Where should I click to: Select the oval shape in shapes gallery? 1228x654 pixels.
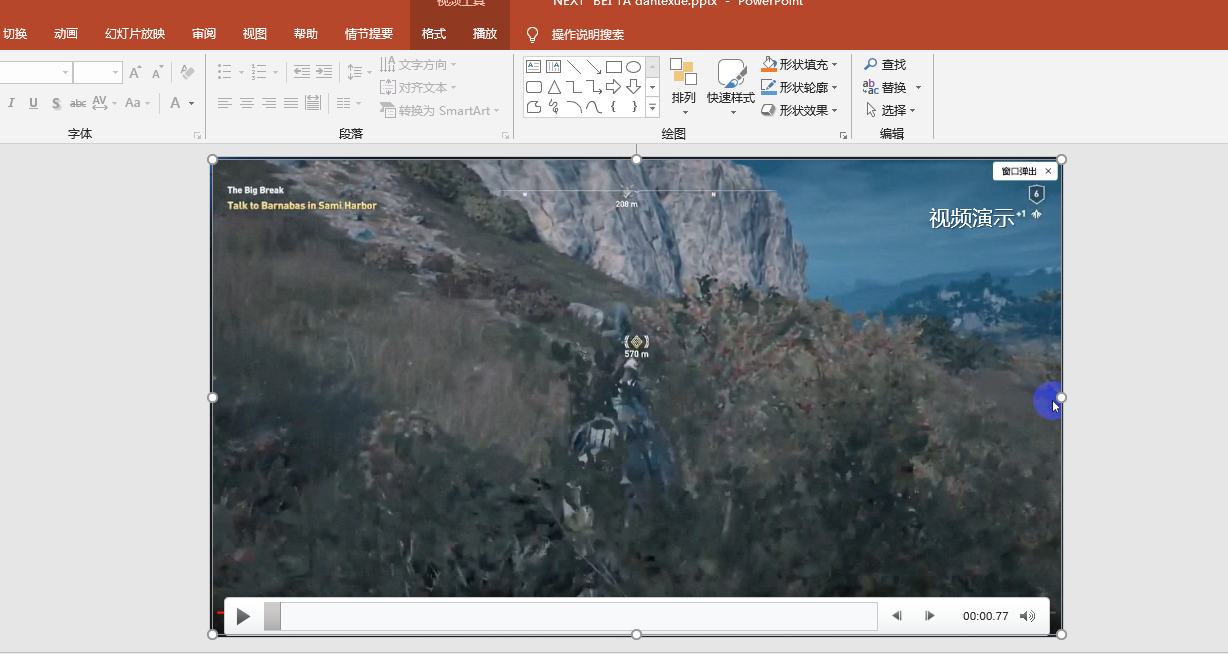pyautogui.click(x=633, y=67)
